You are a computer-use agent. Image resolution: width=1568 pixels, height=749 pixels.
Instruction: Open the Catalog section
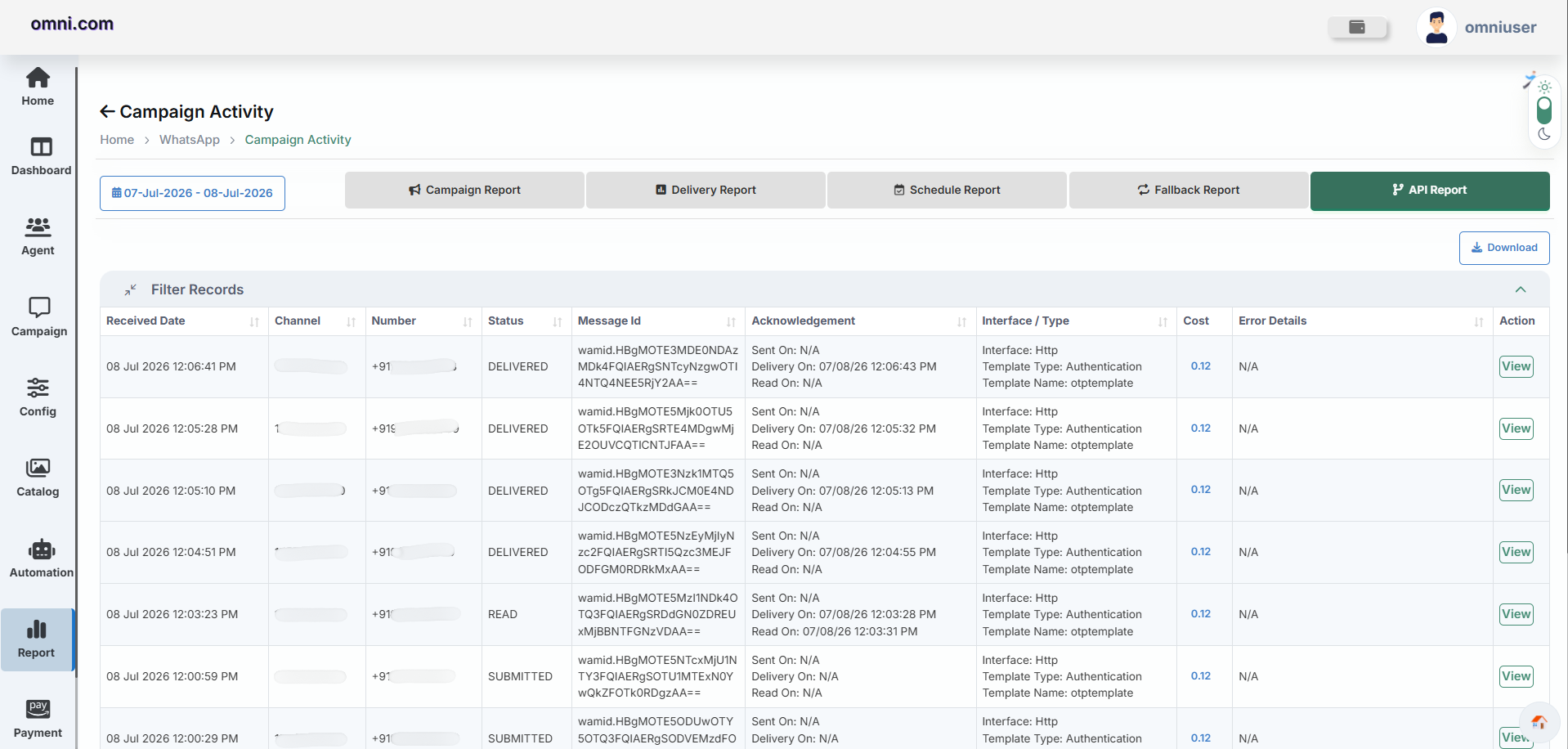[38, 478]
